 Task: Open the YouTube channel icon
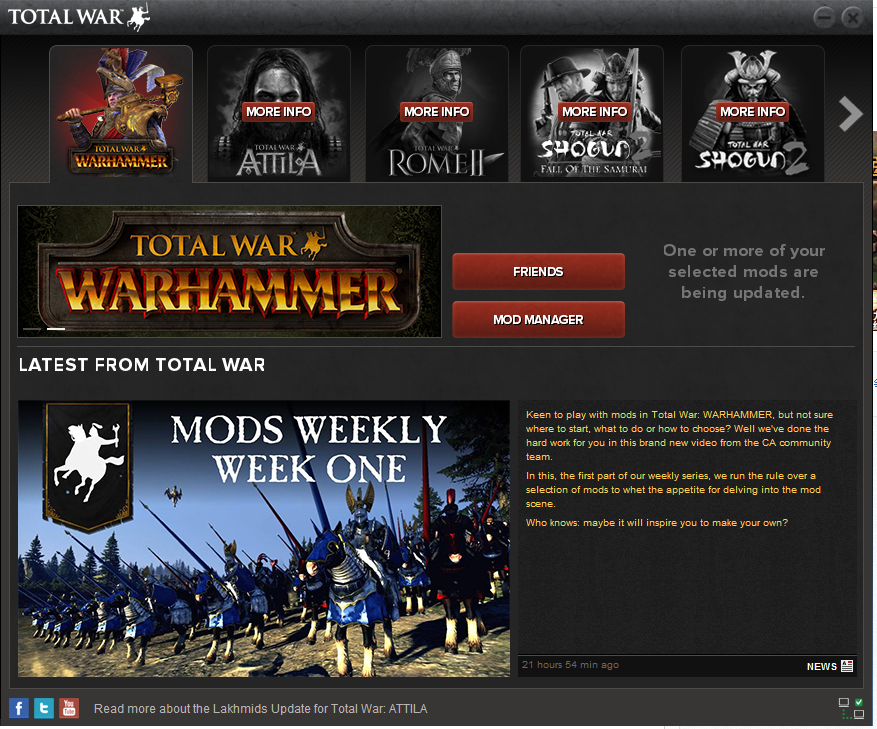tap(69, 708)
